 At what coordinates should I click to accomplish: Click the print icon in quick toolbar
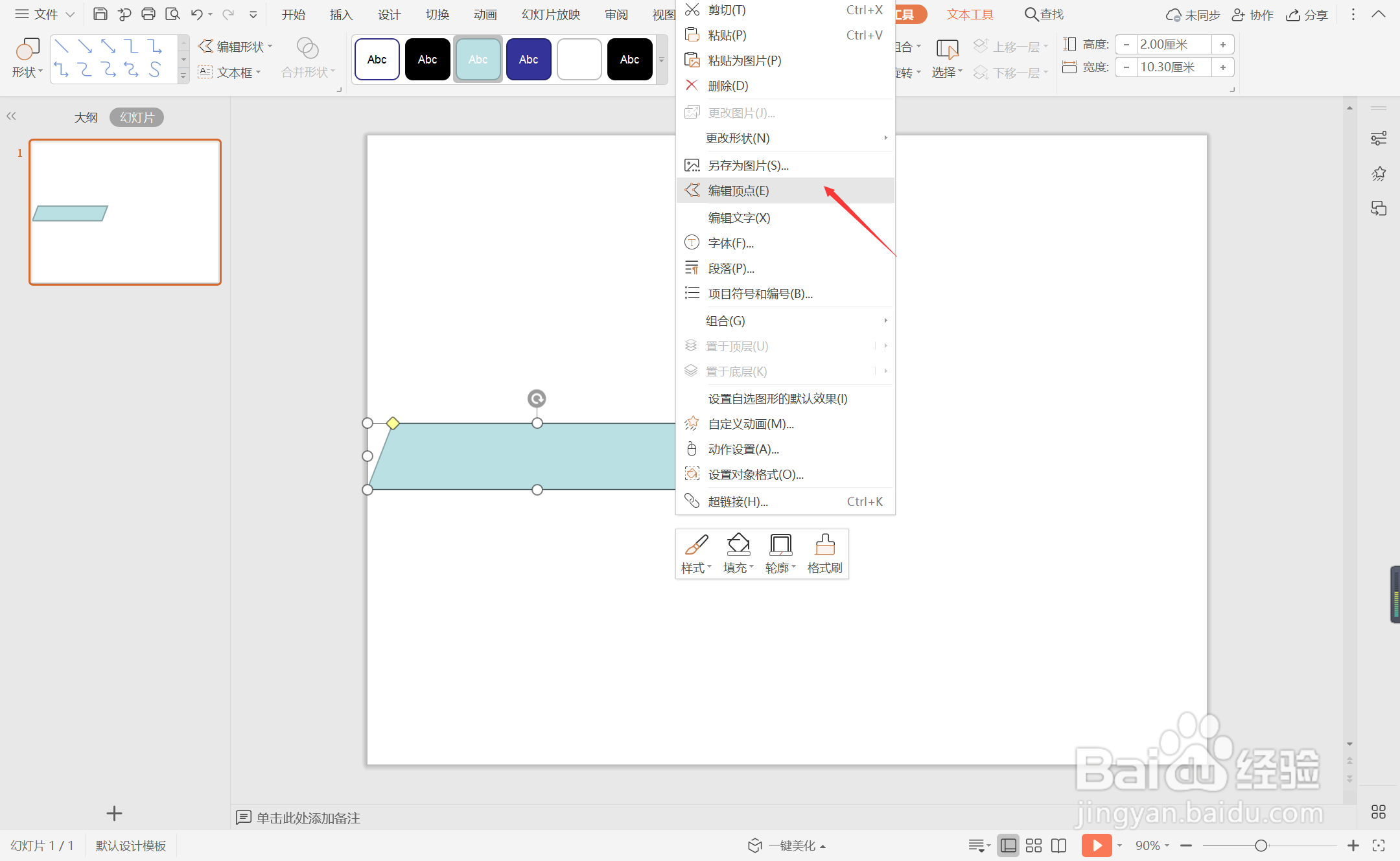[148, 14]
